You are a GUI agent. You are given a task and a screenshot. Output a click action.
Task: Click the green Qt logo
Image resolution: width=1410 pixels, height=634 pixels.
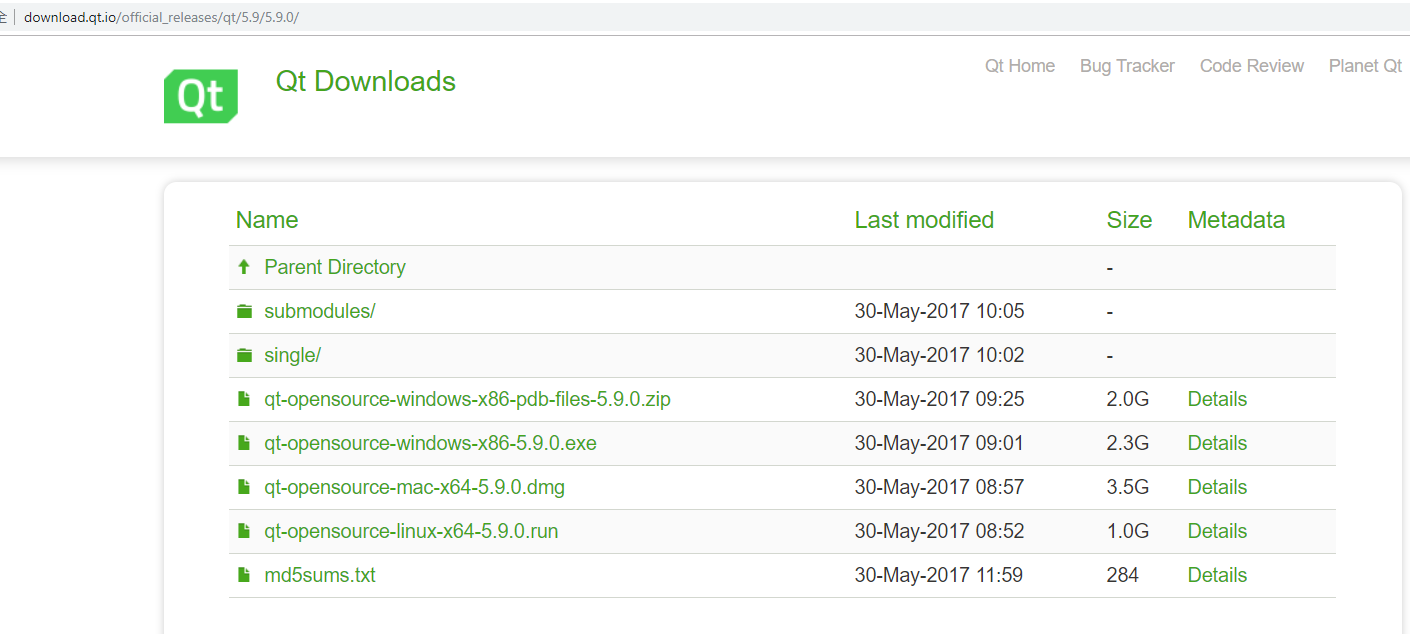point(201,96)
